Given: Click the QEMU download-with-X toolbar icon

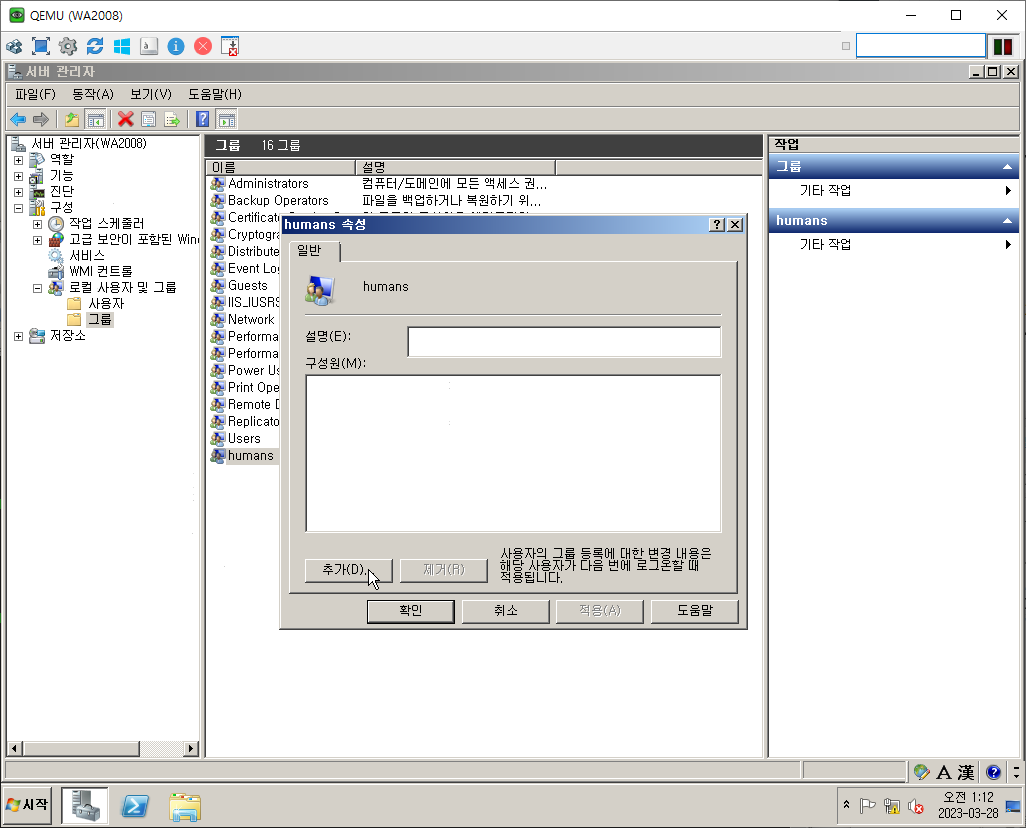Looking at the screenshot, I should click(x=230, y=46).
